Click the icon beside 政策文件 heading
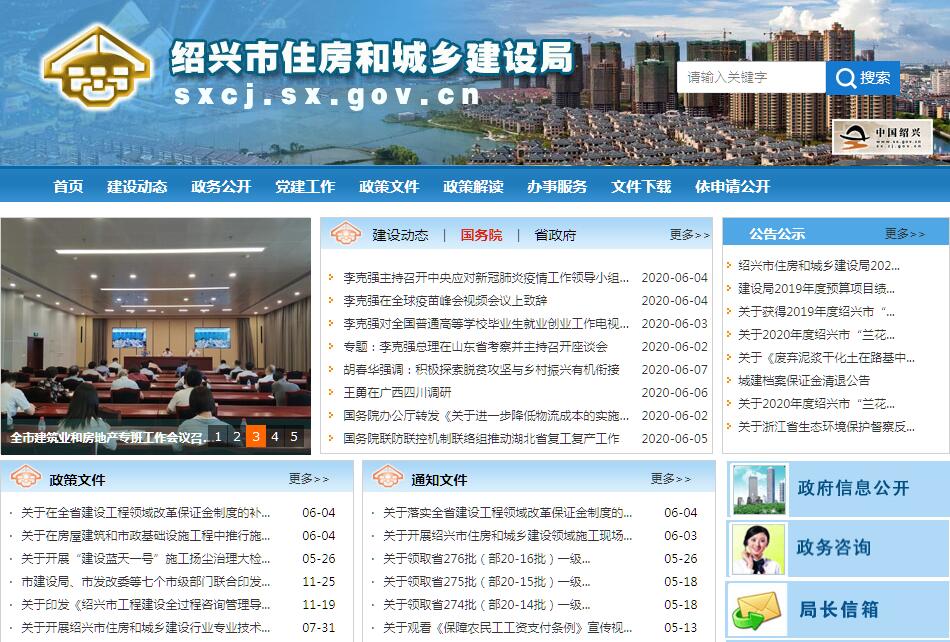 24,479
